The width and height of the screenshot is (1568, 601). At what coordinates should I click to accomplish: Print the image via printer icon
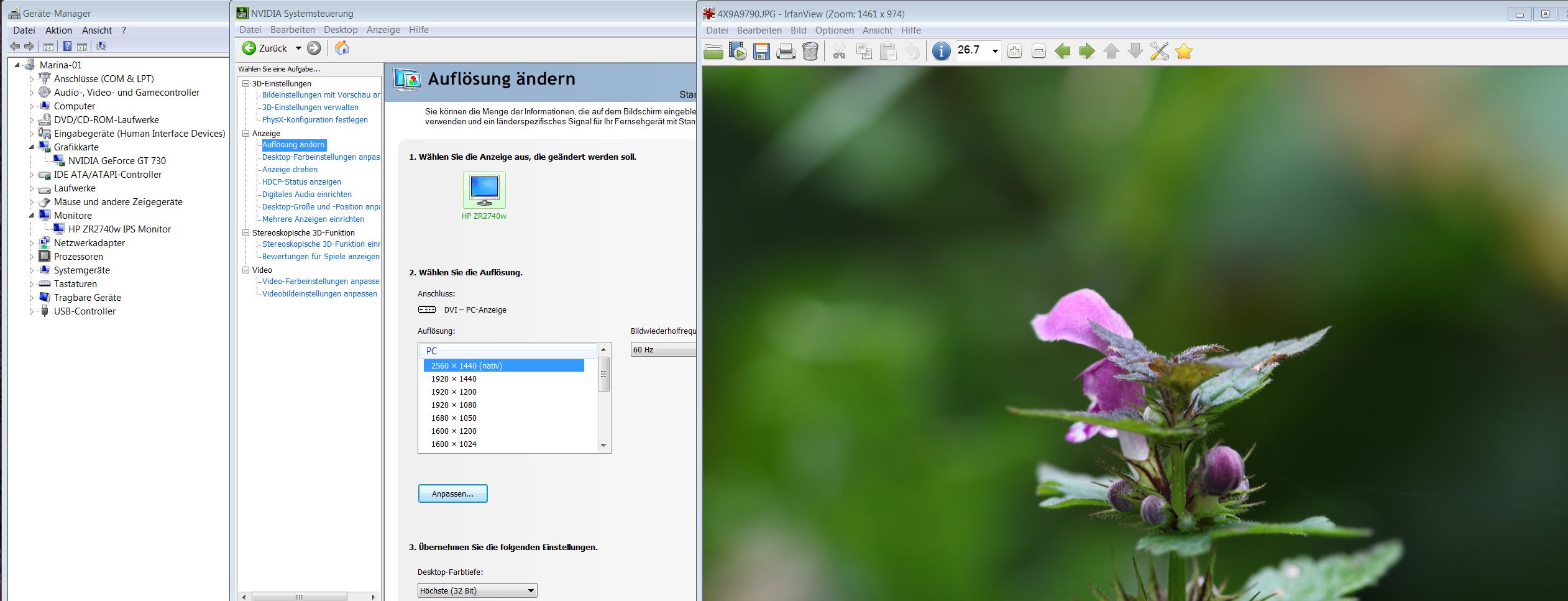(x=786, y=51)
